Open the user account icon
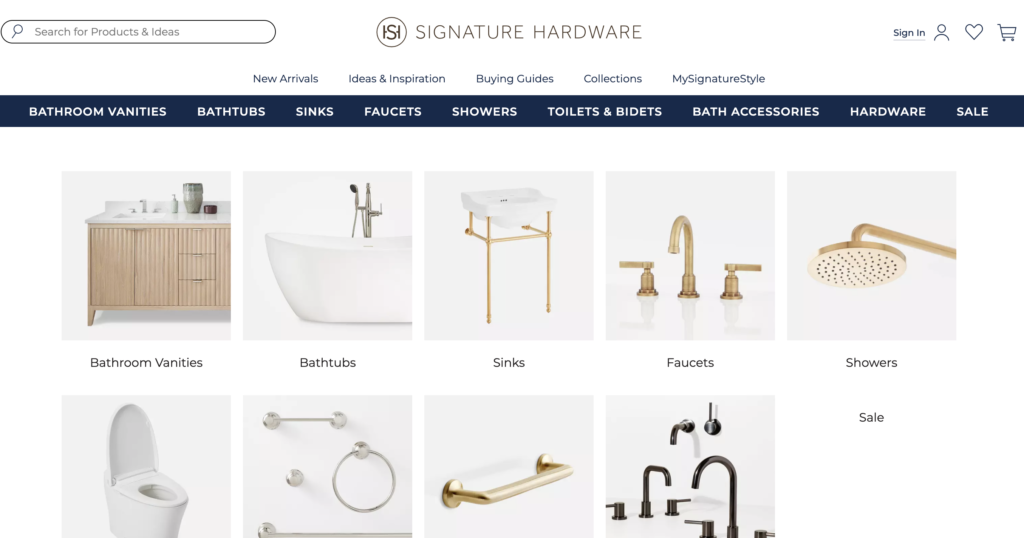The height and width of the screenshot is (538, 1024). (x=941, y=32)
